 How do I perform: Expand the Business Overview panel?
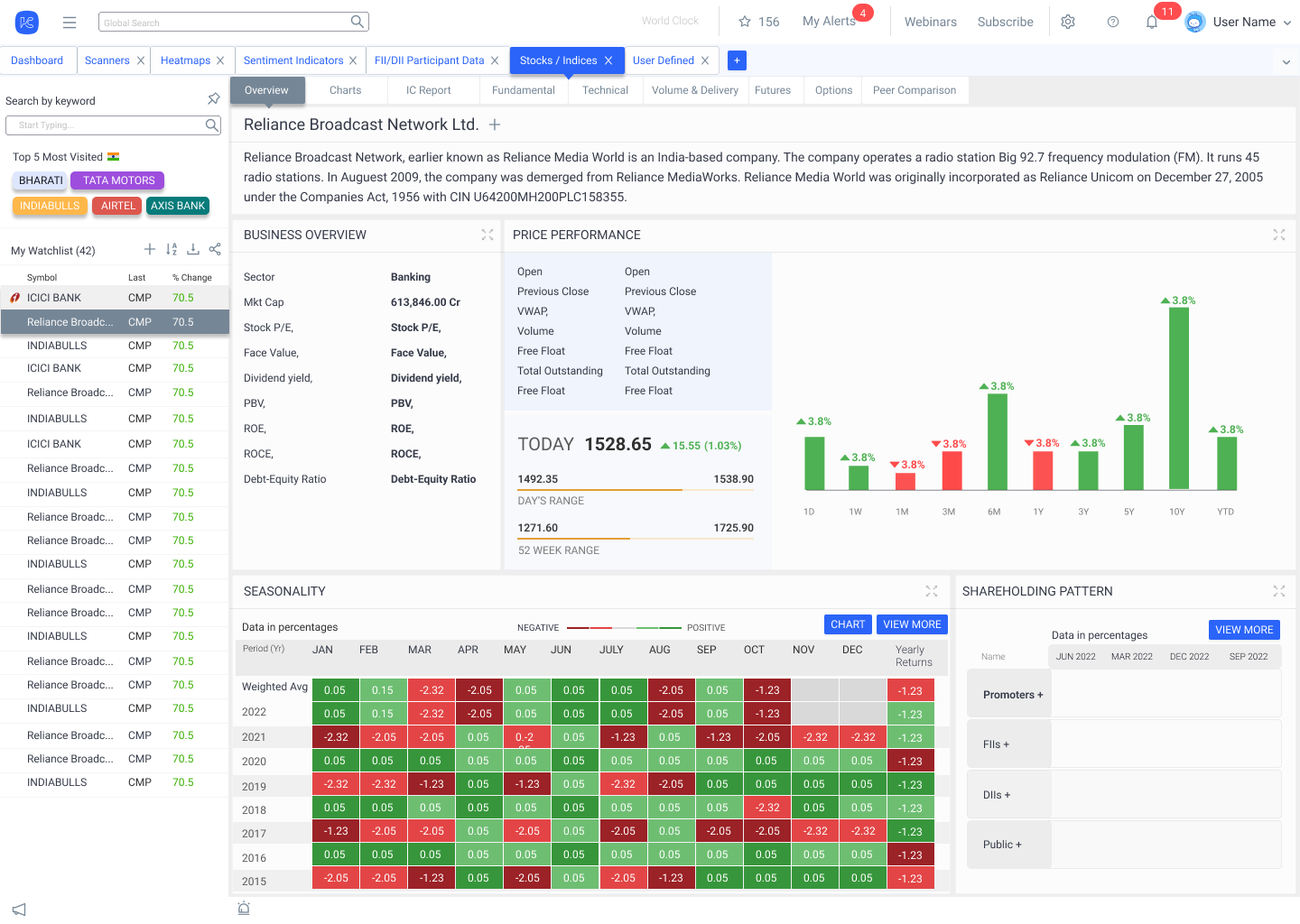487,235
